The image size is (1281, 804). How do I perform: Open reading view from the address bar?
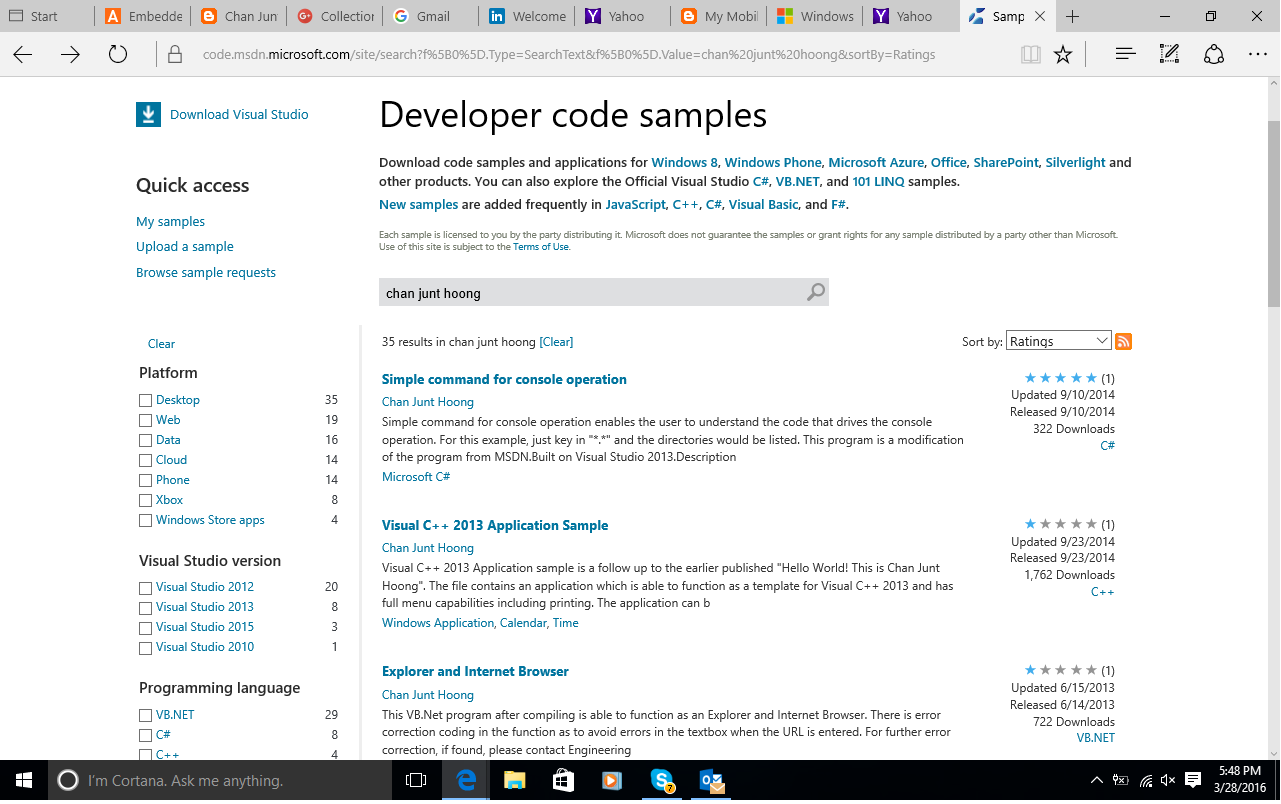(1030, 55)
